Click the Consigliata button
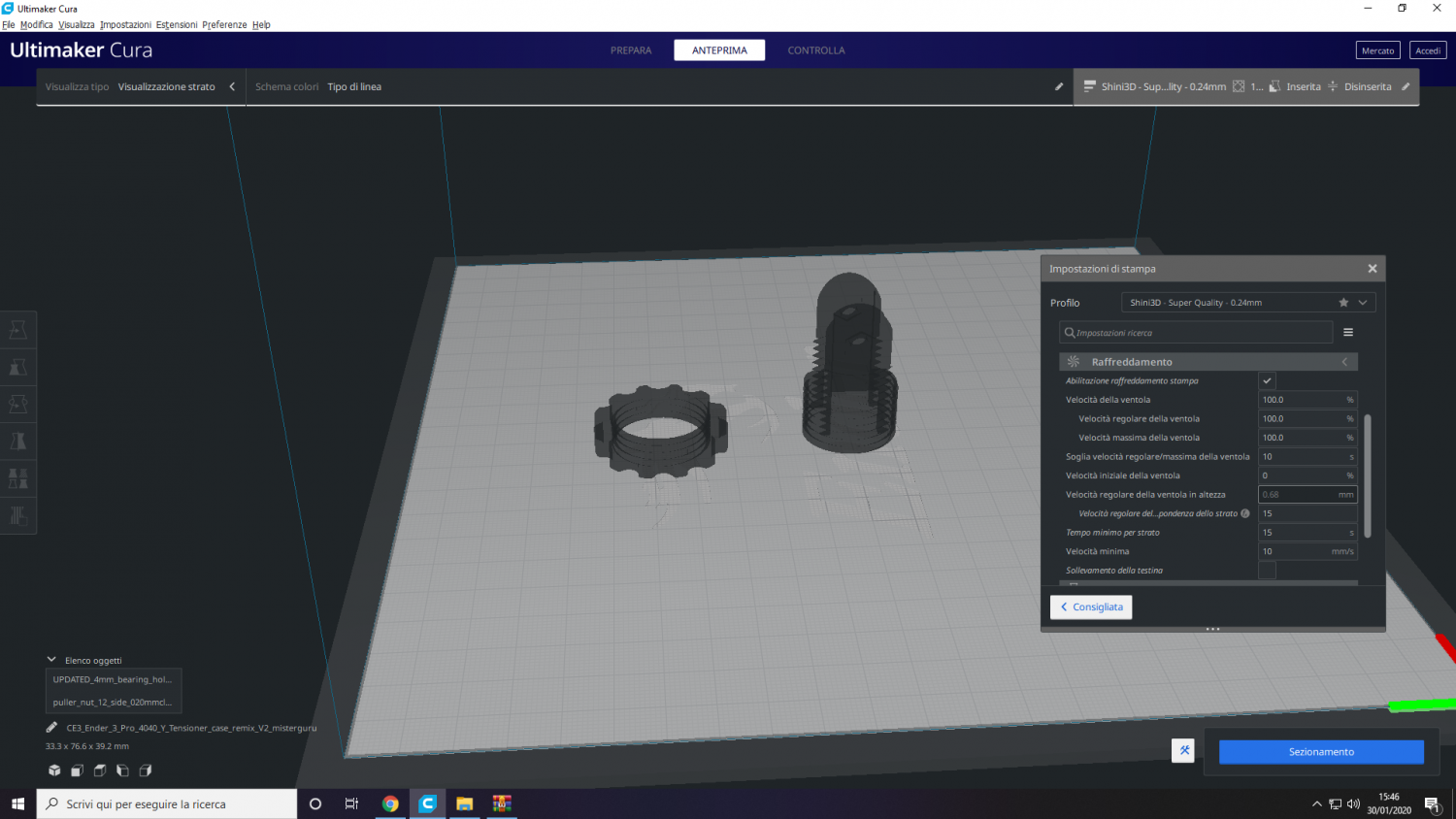The width and height of the screenshot is (1456, 819). [x=1091, y=607]
